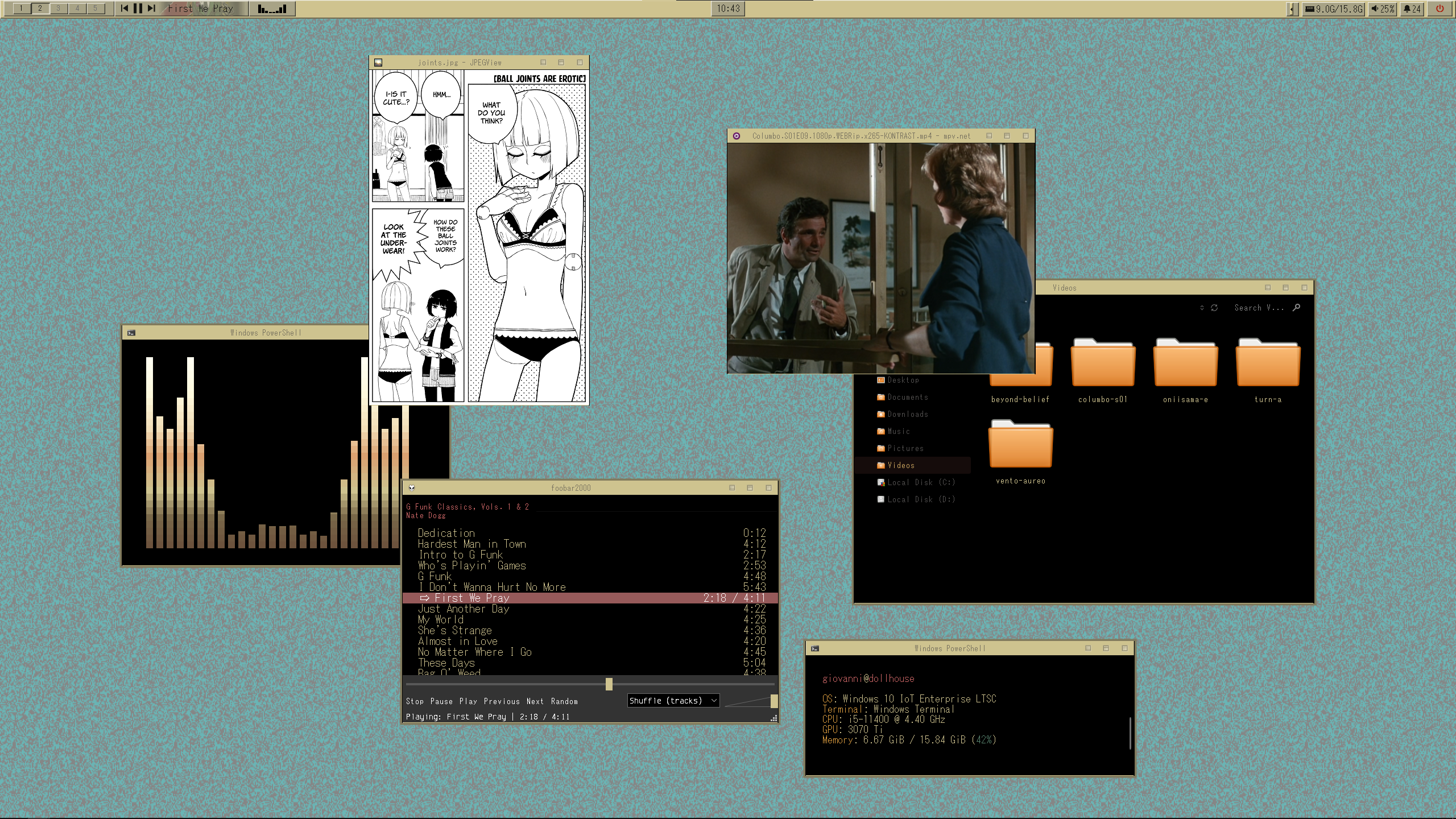1456x819 pixels.
Task: Click the right PowerShell window's terminal icon
Action: point(815,648)
